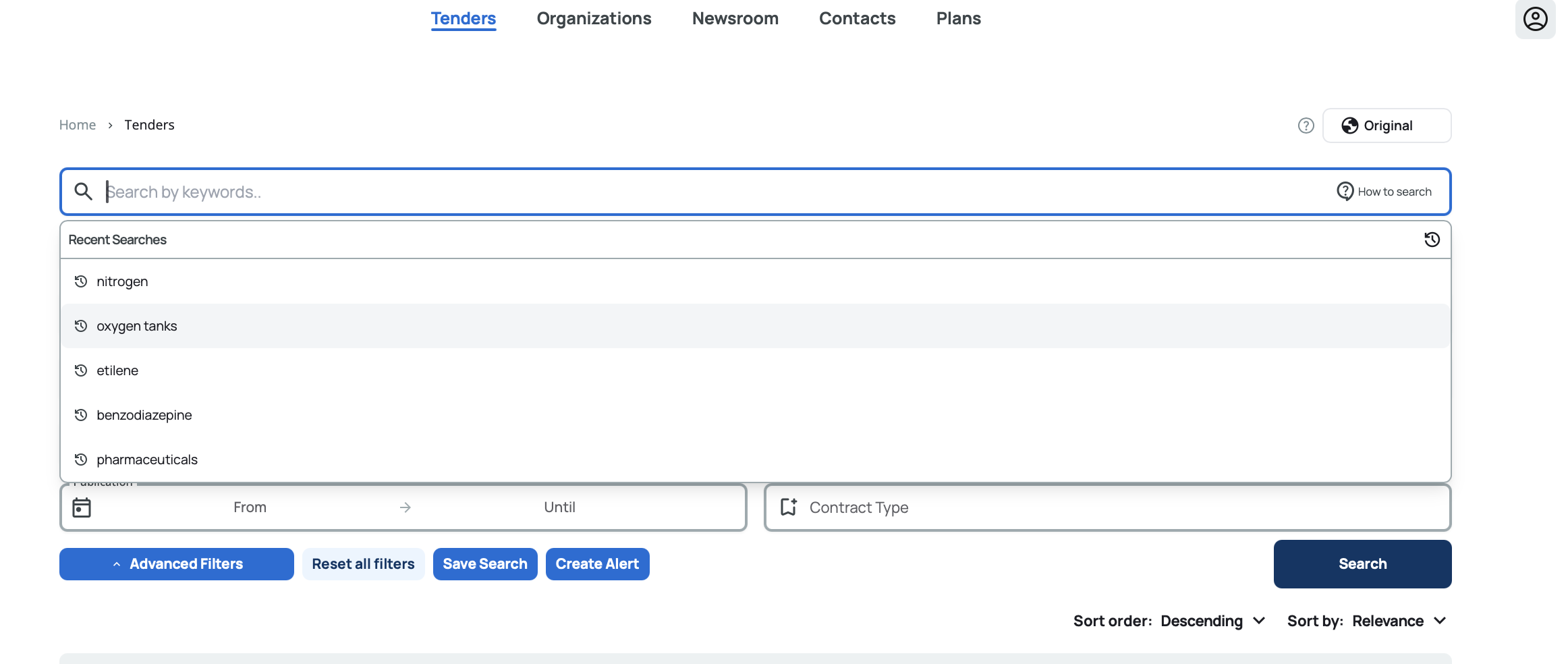The width and height of the screenshot is (1568, 664).
Task: Click Reset all filters
Action: coord(363,564)
